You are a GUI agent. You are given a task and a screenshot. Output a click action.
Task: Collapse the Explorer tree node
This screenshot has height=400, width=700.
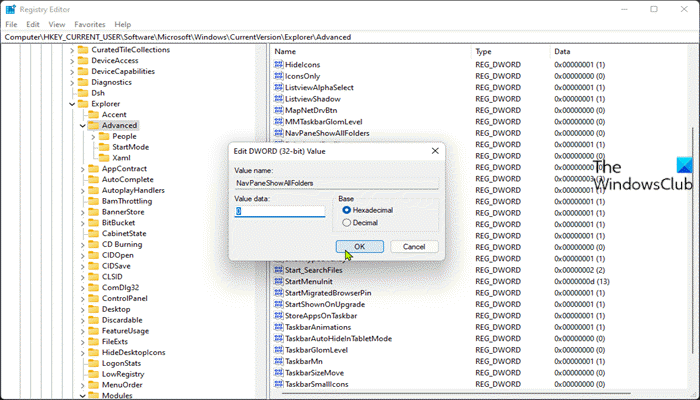pos(72,104)
